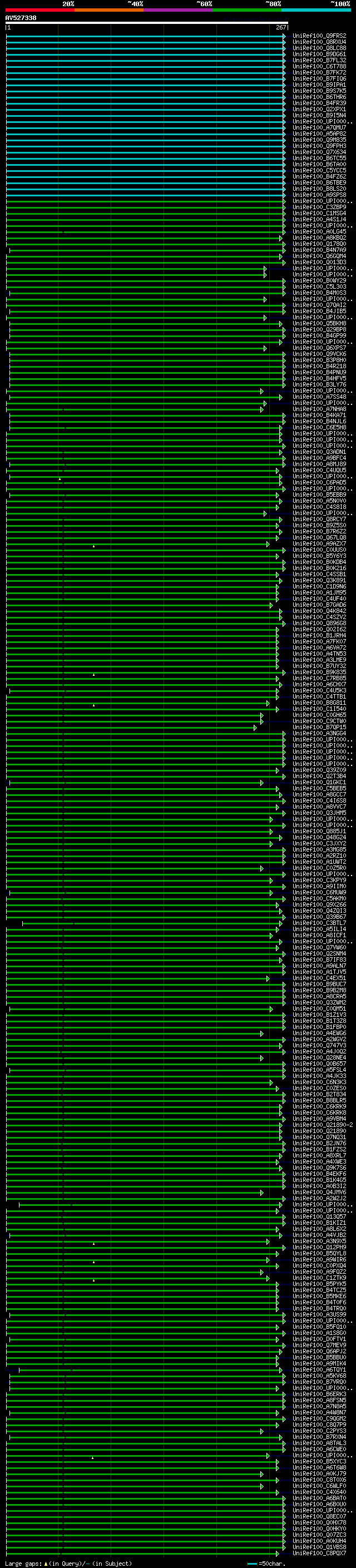This screenshot has width=356, height=1568.
Task: Click label UniRef100_A7NHA8
Action: click(319, 409)
